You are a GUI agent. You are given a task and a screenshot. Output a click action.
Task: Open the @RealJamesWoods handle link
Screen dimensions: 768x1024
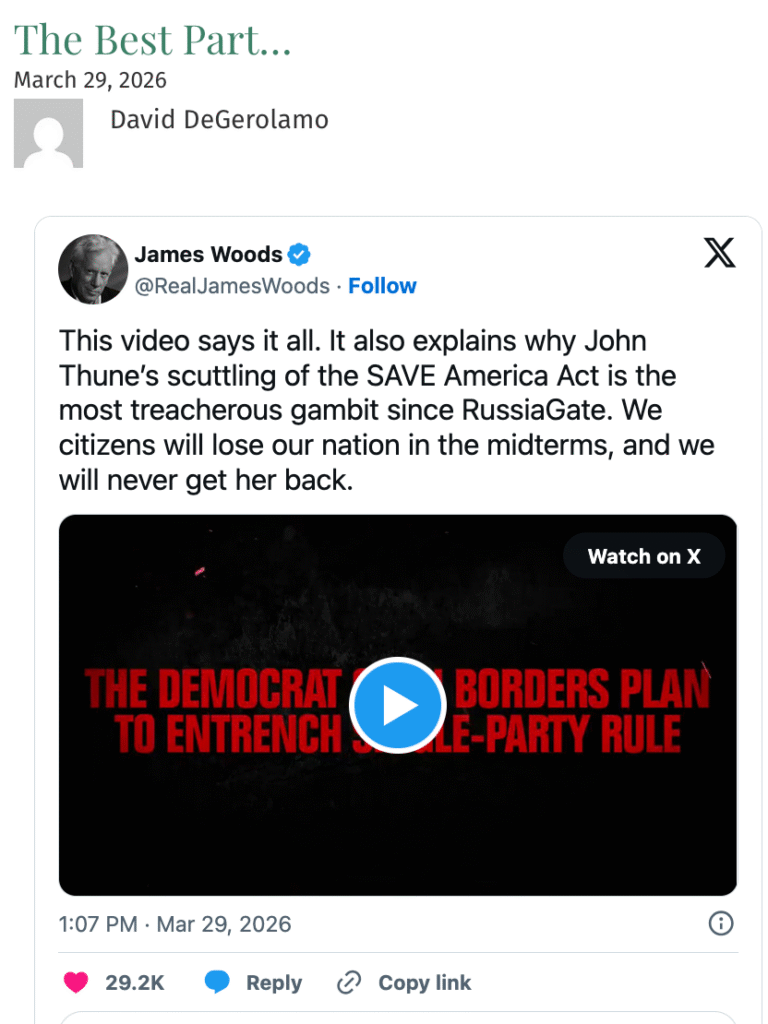point(232,286)
